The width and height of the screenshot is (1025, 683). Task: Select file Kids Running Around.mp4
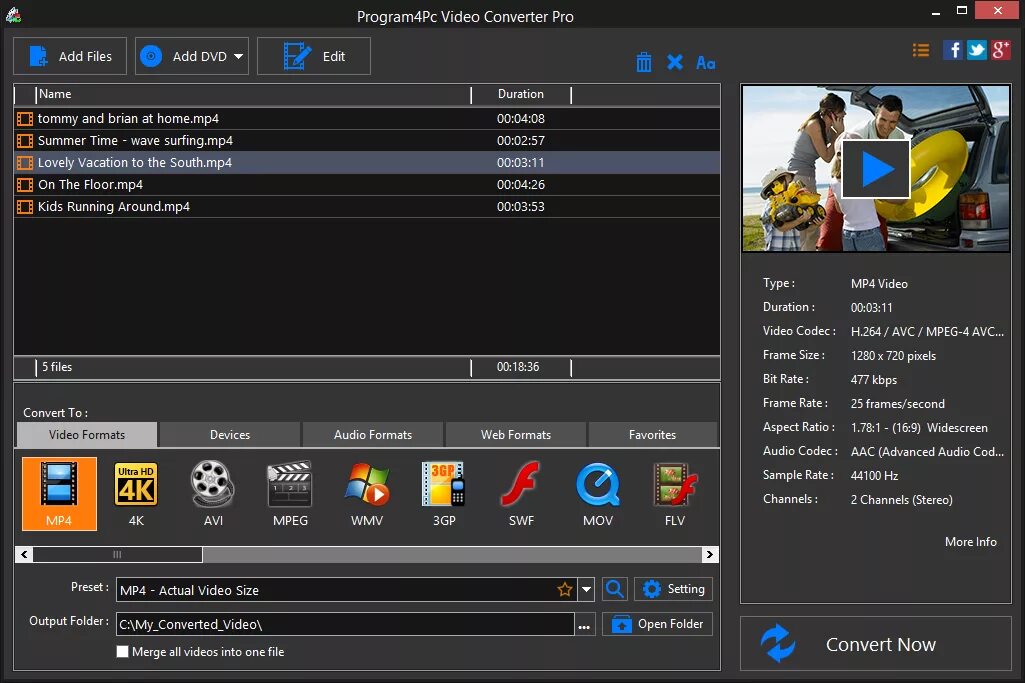click(x=367, y=207)
